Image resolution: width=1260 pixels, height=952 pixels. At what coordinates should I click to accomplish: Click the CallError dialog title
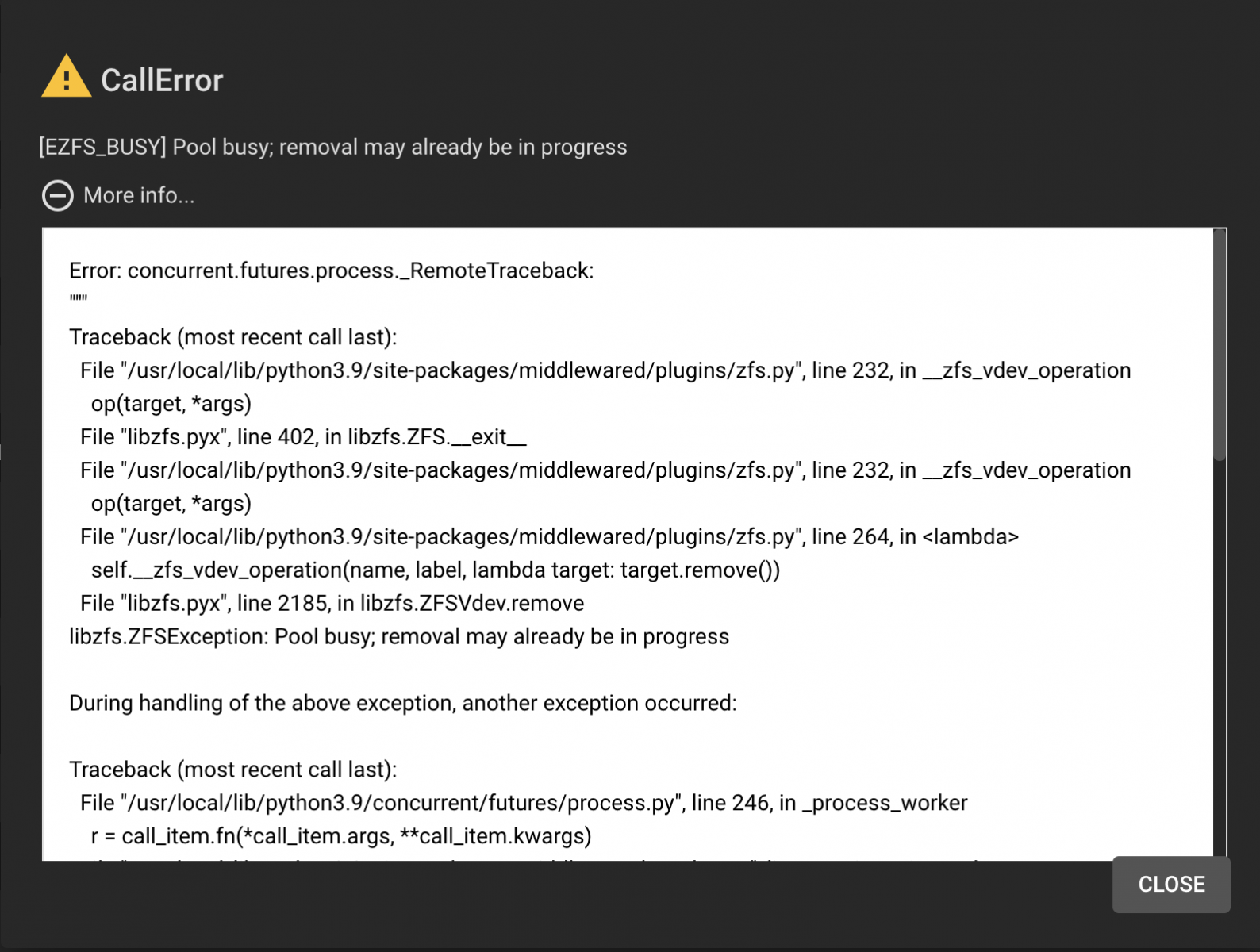[162, 80]
